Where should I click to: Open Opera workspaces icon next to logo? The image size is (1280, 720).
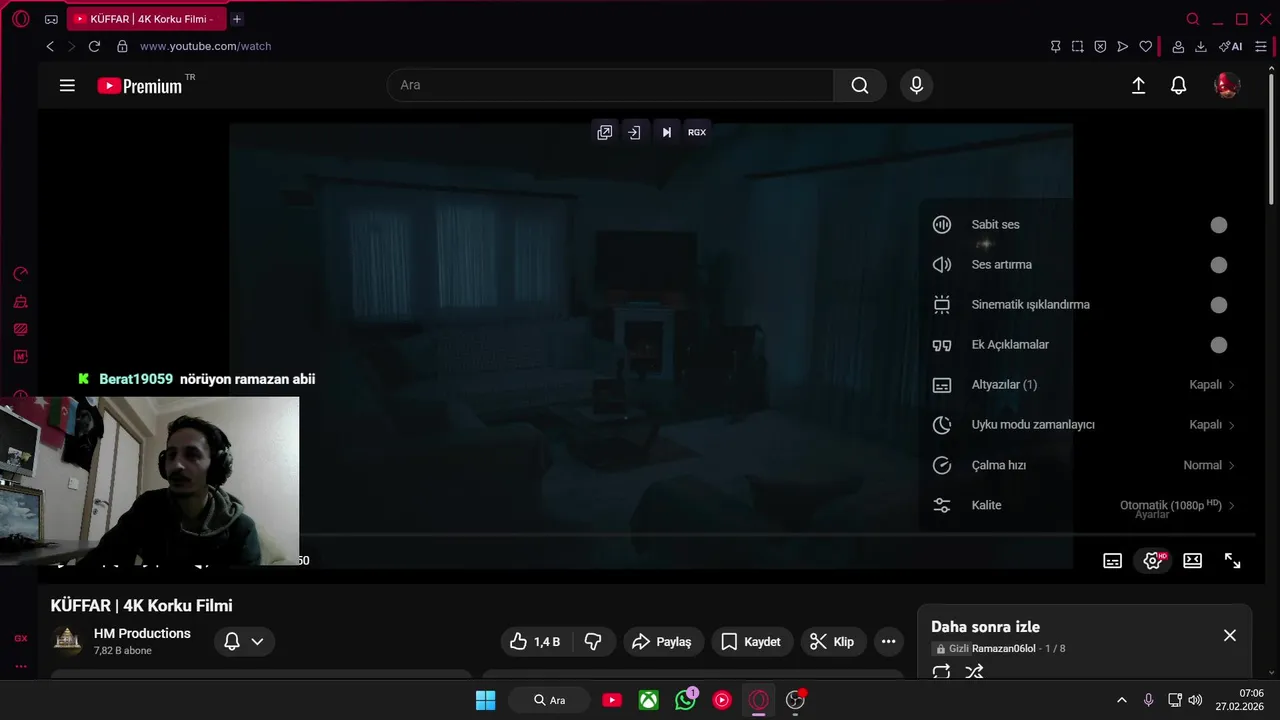click(51, 19)
